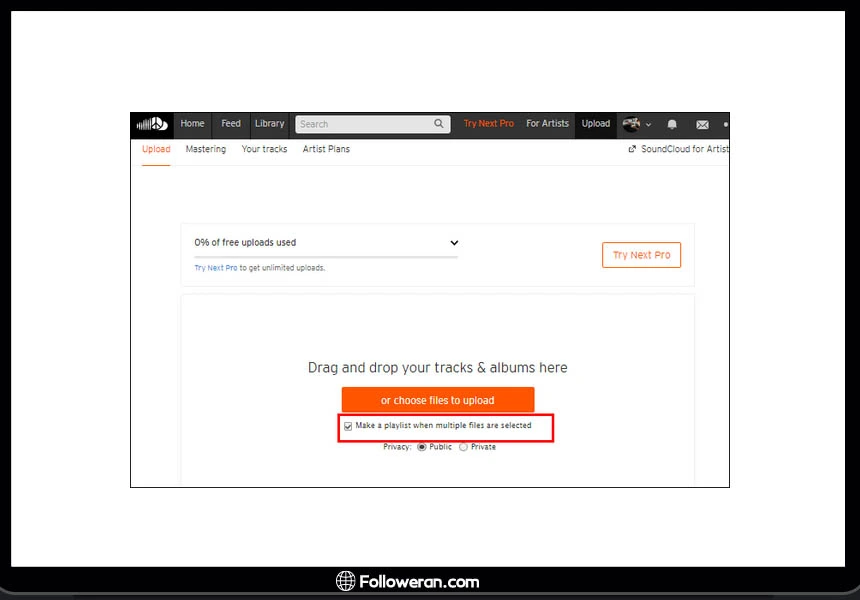
Task: Click the blue Try Next Pro link
Action: coord(216,268)
